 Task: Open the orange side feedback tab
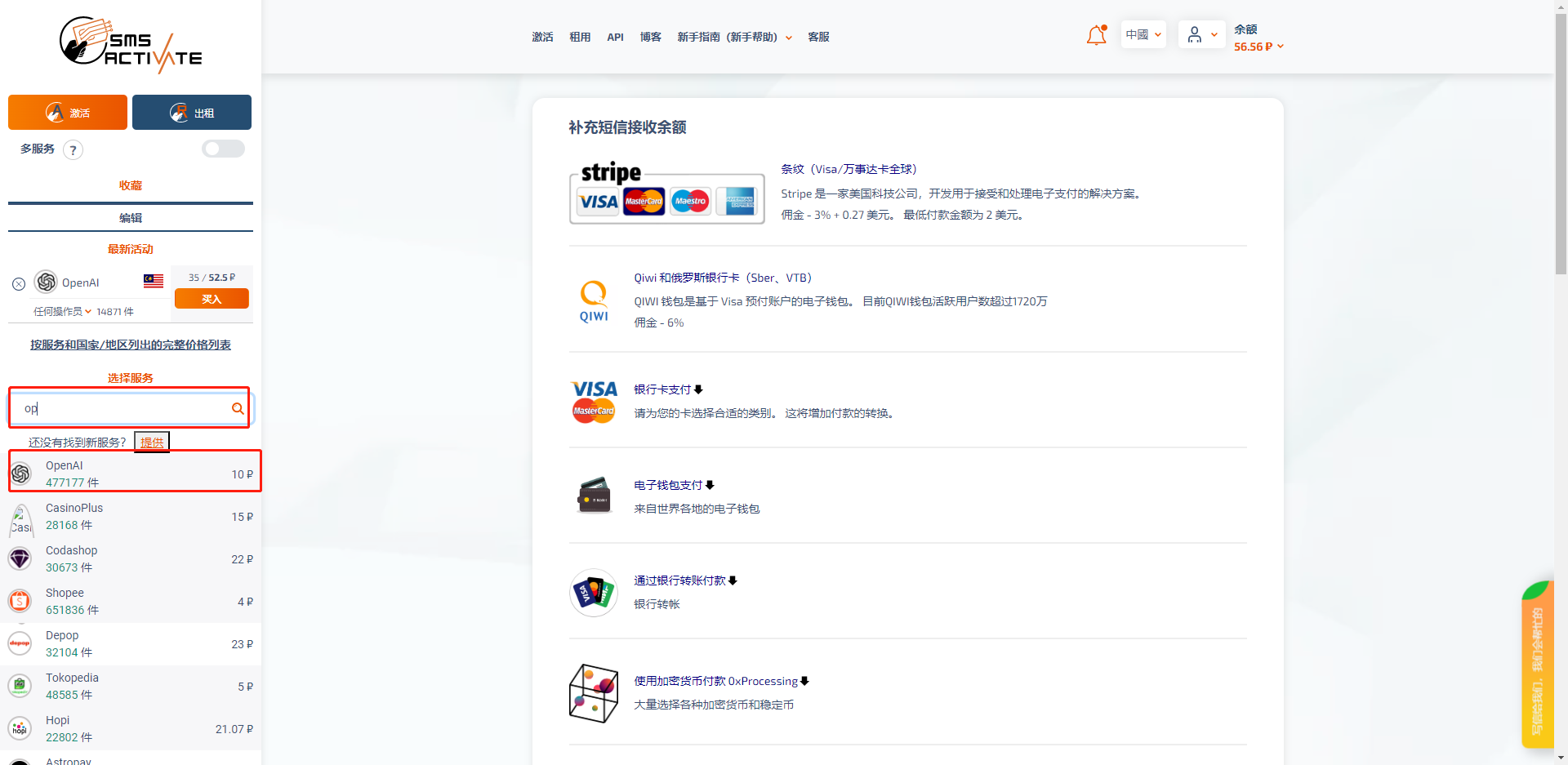[x=1537, y=665]
